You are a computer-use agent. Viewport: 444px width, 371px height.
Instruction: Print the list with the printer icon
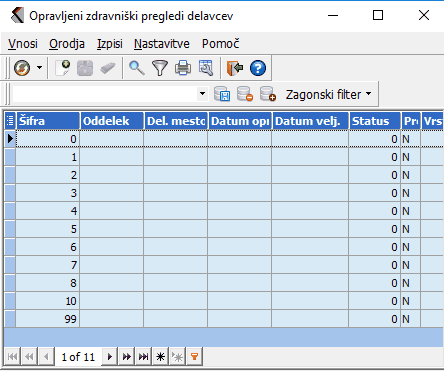[x=183, y=68]
